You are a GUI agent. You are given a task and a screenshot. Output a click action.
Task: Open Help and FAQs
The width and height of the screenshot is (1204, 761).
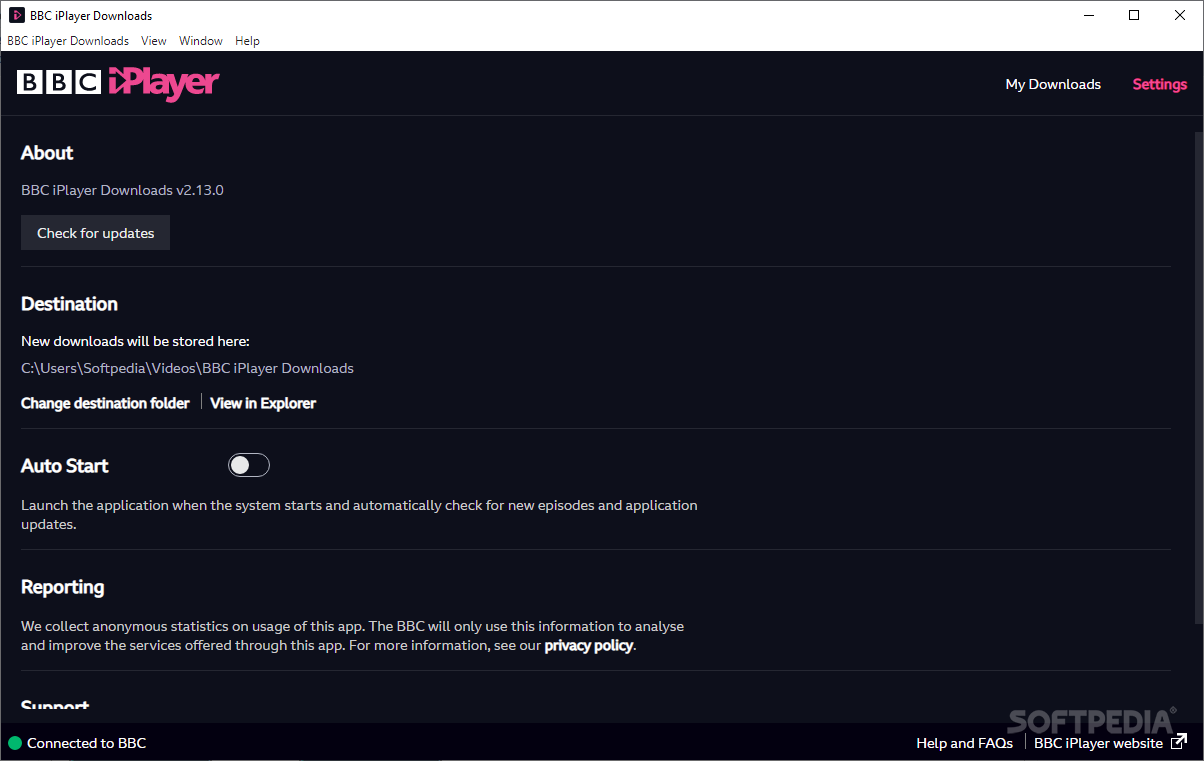[964, 743]
